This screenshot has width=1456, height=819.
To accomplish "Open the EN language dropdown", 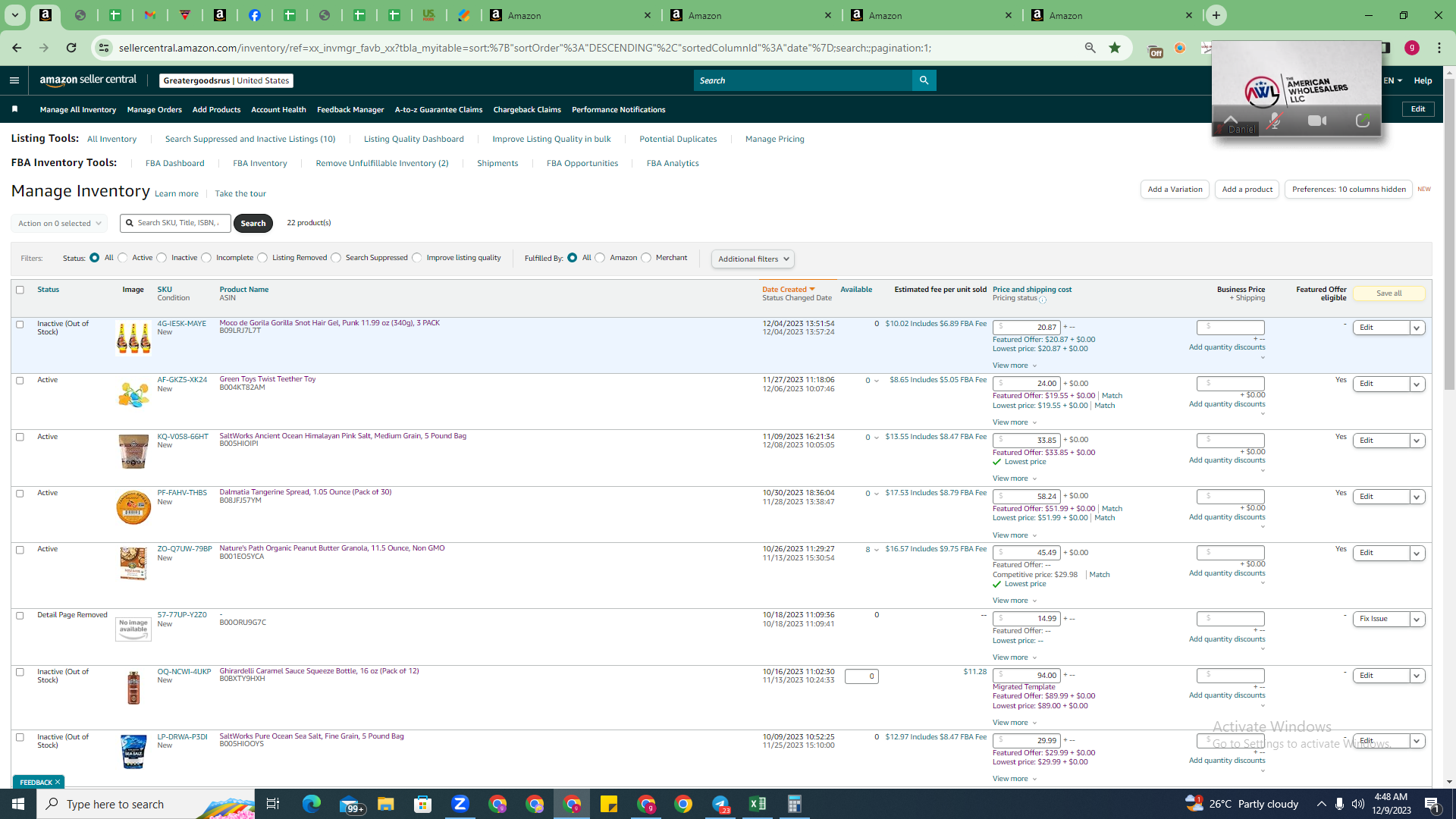I will click(x=1392, y=80).
